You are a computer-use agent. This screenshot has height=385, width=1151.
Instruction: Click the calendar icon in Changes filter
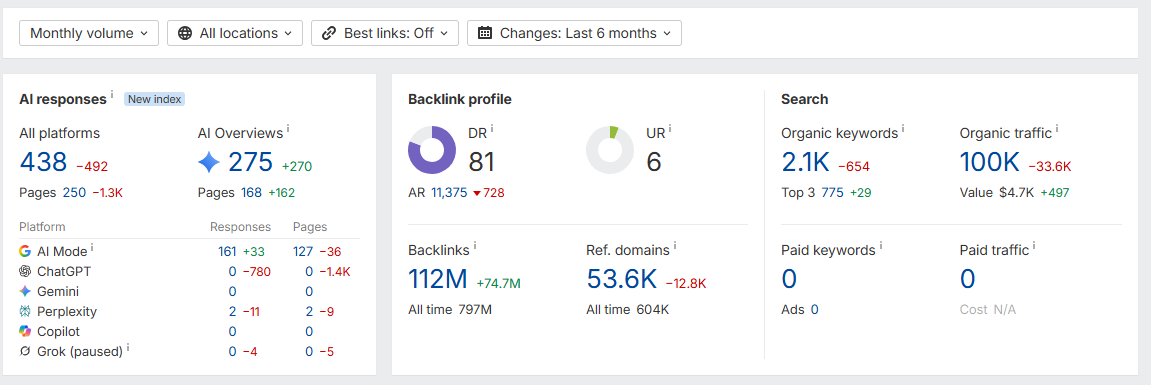coord(484,33)
